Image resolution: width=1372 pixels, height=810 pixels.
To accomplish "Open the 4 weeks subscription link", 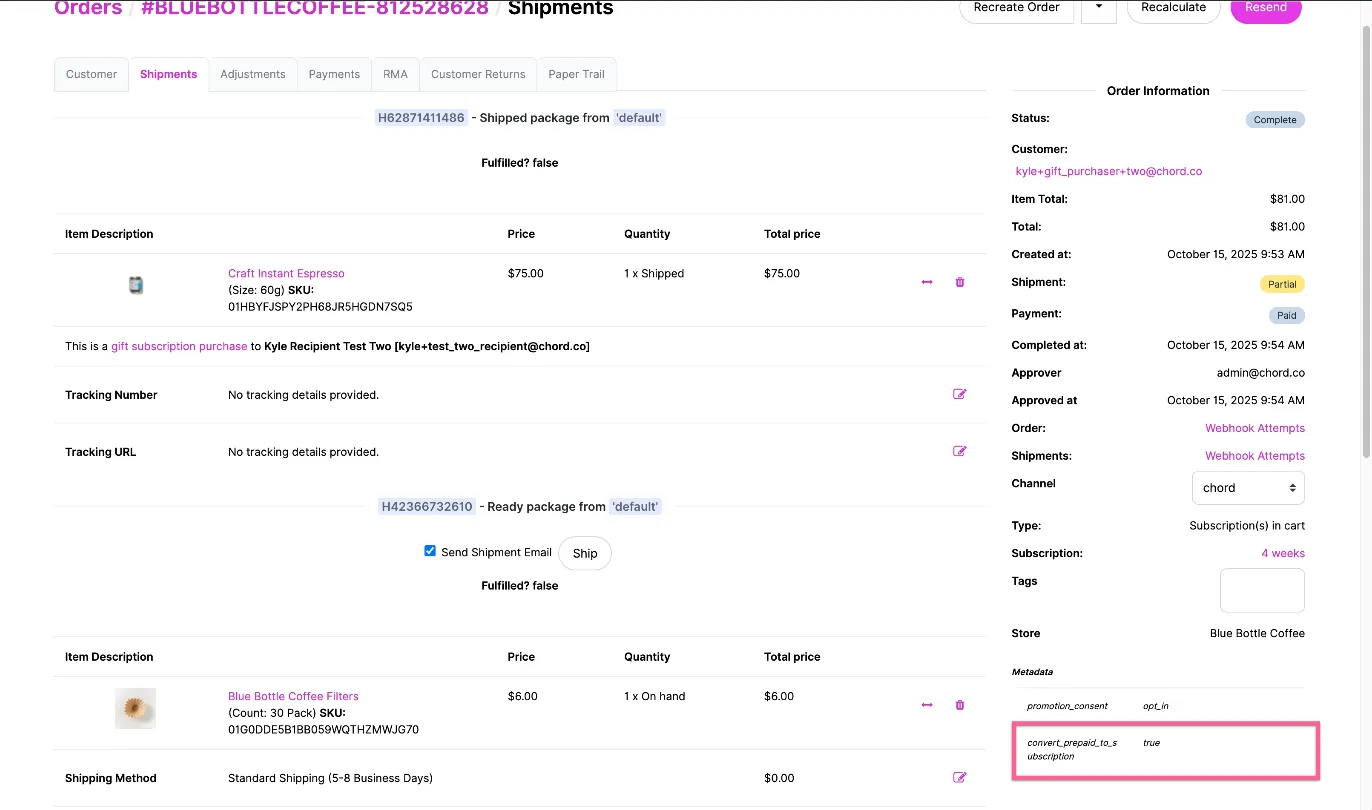I will pos(1283,553).
